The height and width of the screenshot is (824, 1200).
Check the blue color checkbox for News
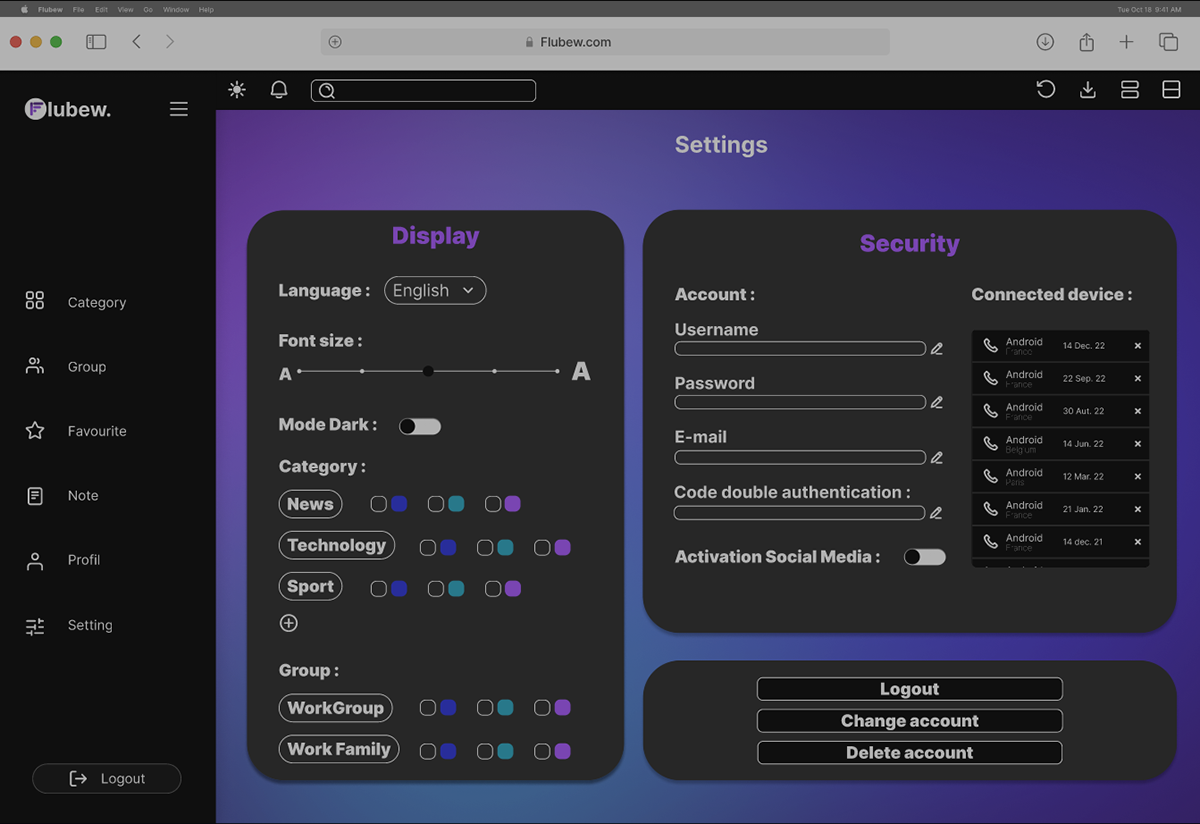click(379, 504)
